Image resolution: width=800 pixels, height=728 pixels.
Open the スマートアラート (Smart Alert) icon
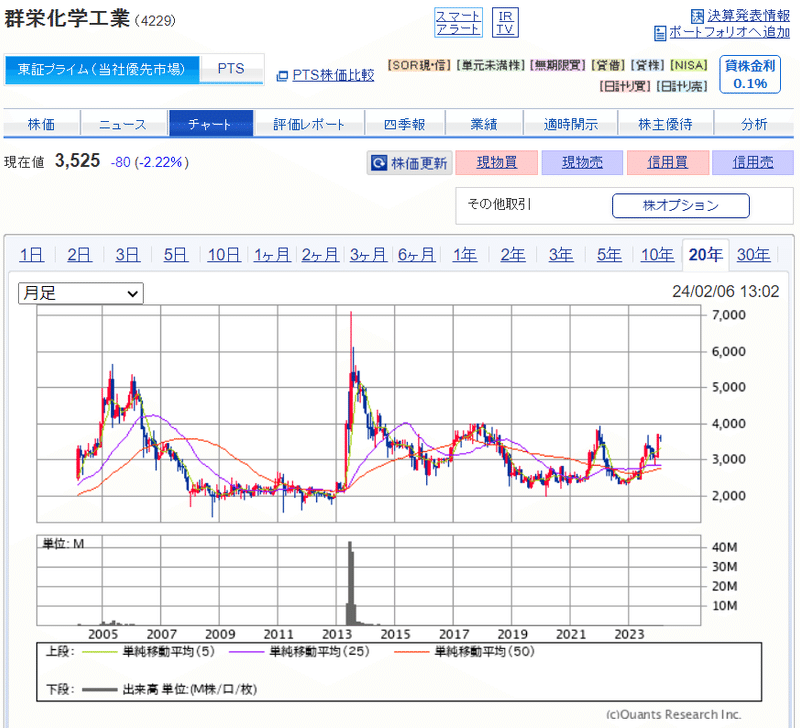(x=458, y=19)
